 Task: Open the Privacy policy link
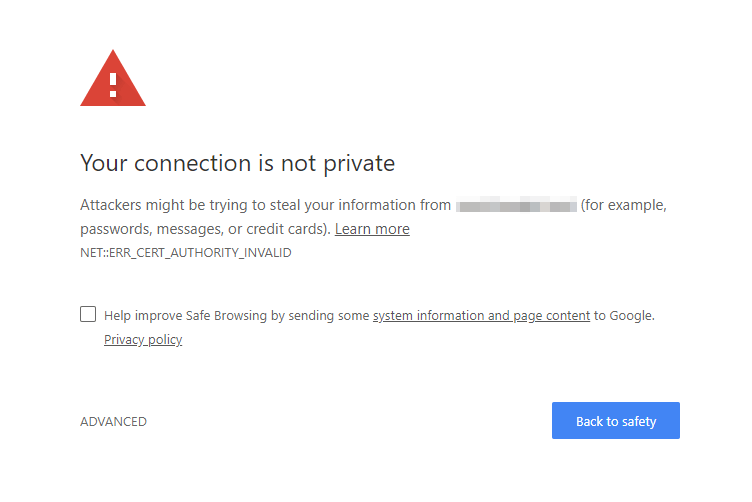pyautogui.click(x=143, y=339)
